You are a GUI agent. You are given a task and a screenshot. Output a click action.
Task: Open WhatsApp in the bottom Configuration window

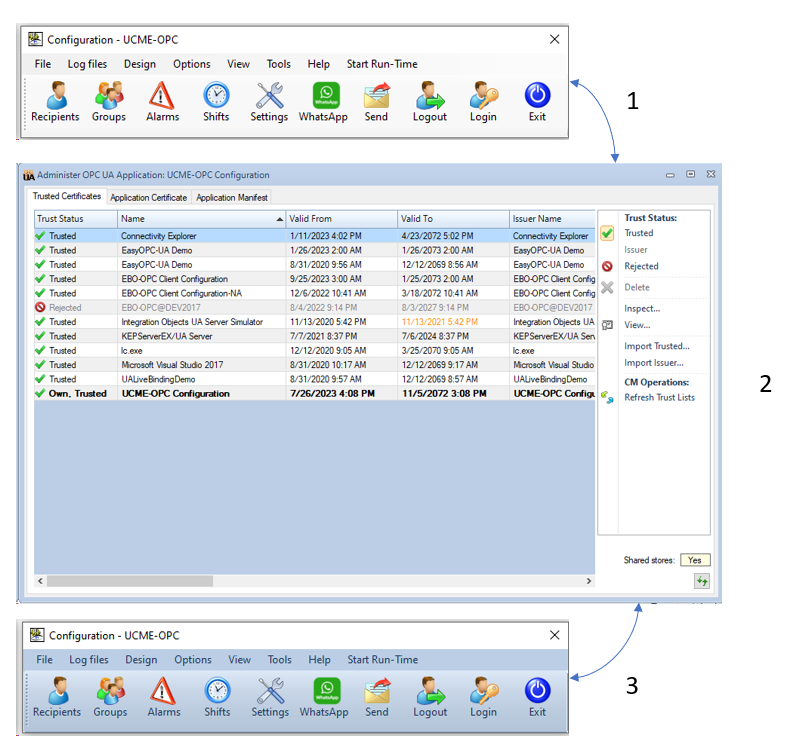324,697
